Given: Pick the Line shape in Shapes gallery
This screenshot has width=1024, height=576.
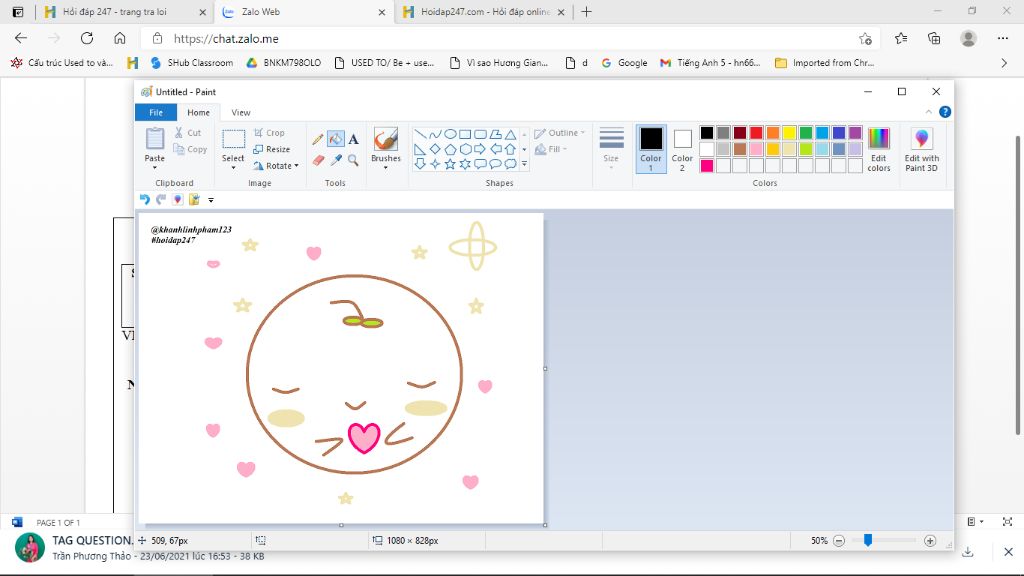Looking at the screenshot, I should [x=420, y=135].
